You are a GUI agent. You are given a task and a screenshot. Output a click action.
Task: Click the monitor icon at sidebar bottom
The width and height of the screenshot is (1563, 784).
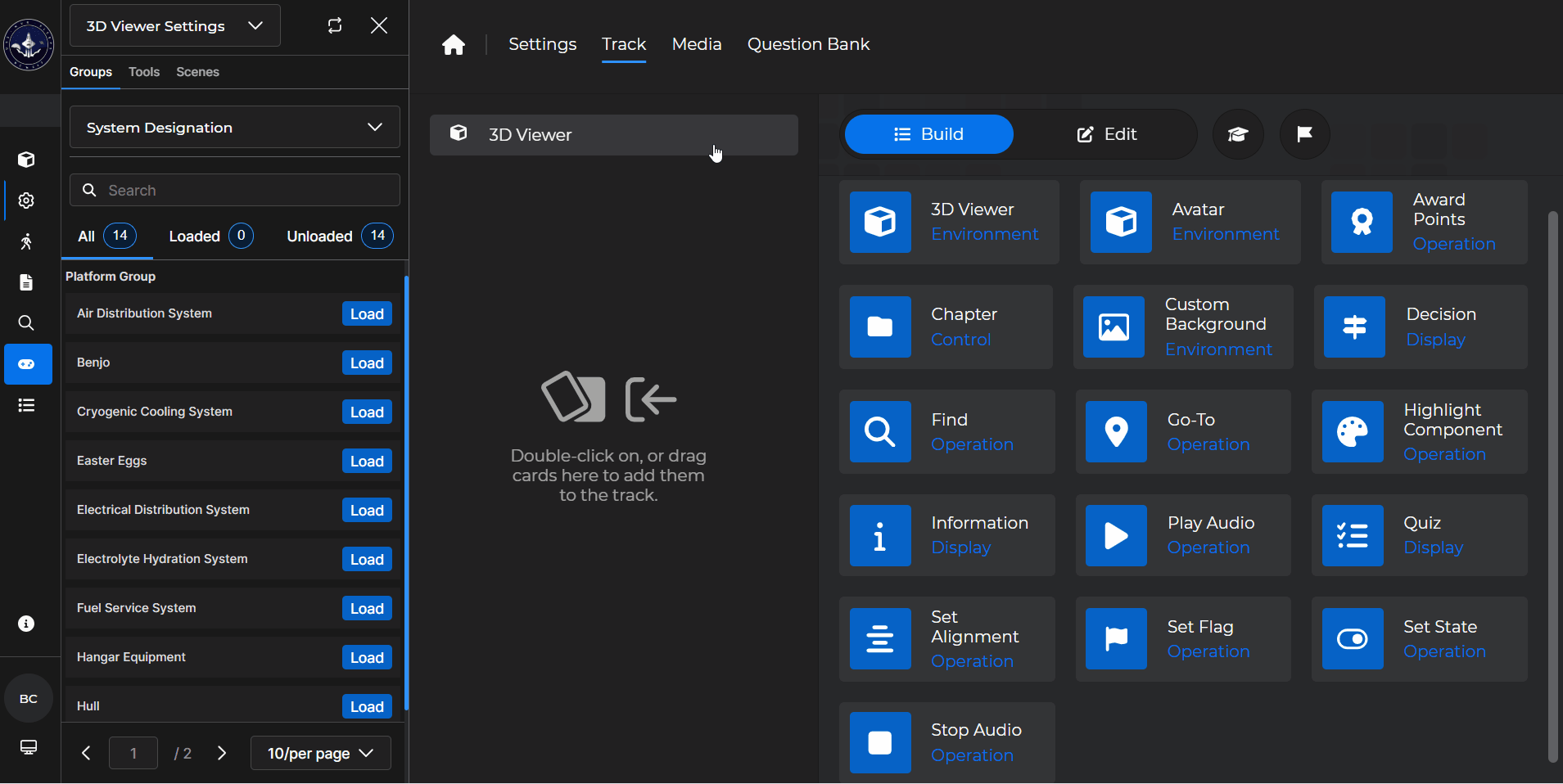tap(29, 747)
